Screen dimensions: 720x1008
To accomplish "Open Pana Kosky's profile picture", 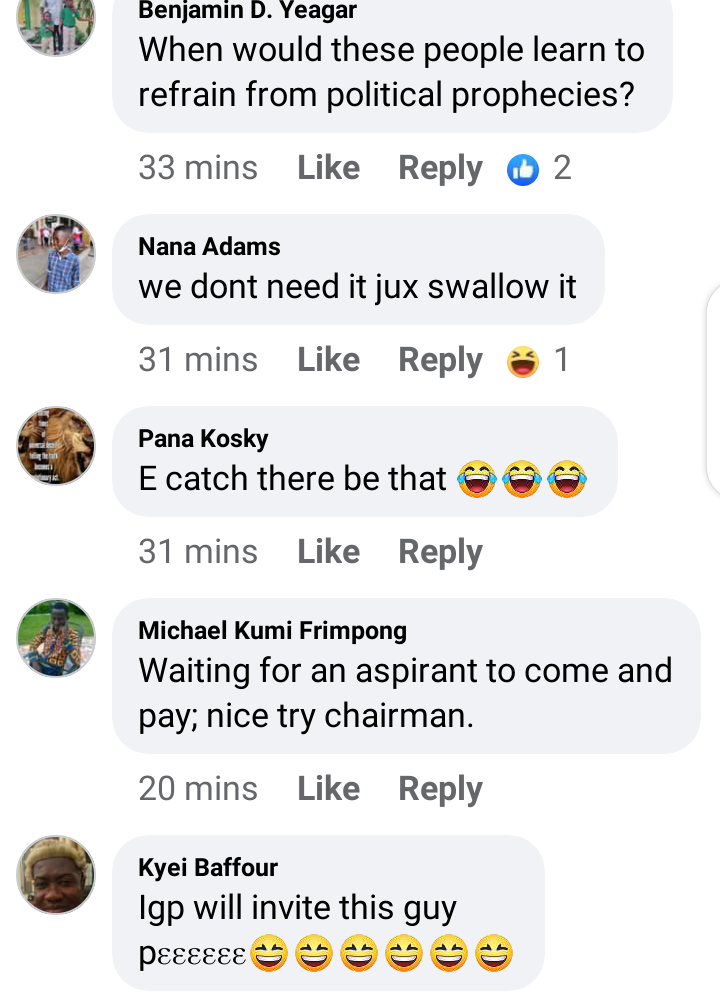I will tap(56, 446).
